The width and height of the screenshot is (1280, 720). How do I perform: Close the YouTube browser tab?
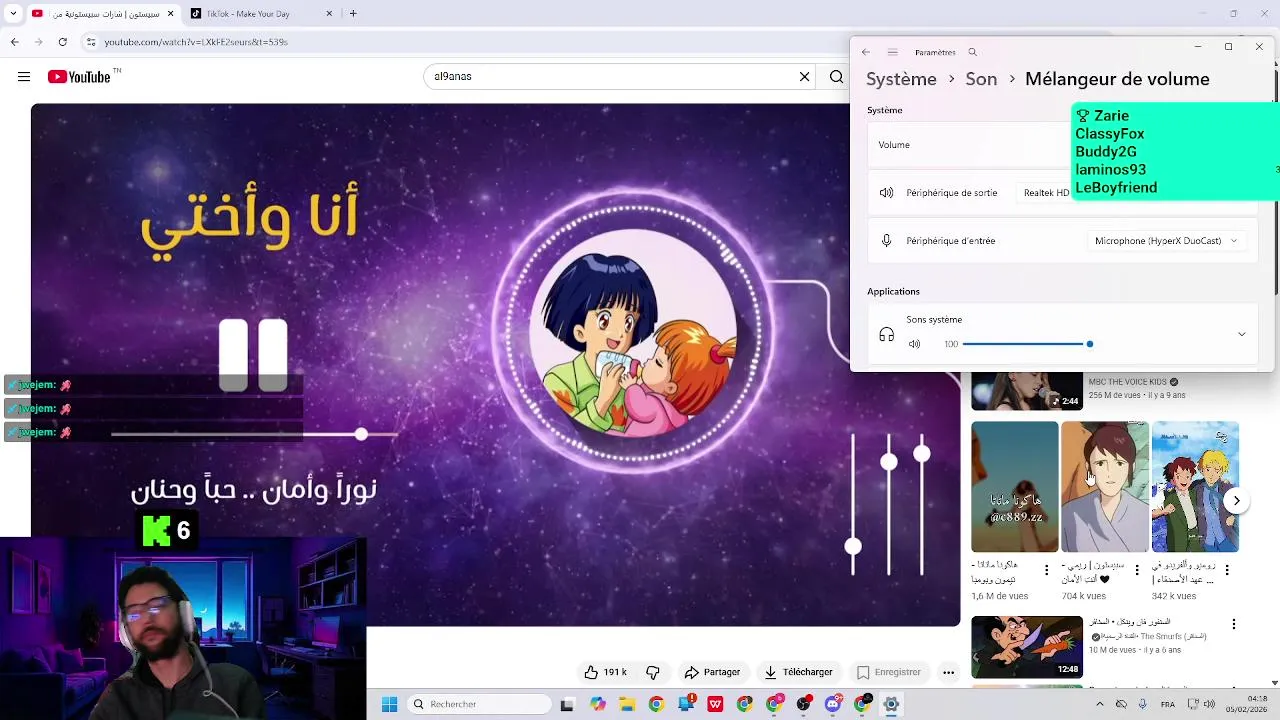pos(170,14)
